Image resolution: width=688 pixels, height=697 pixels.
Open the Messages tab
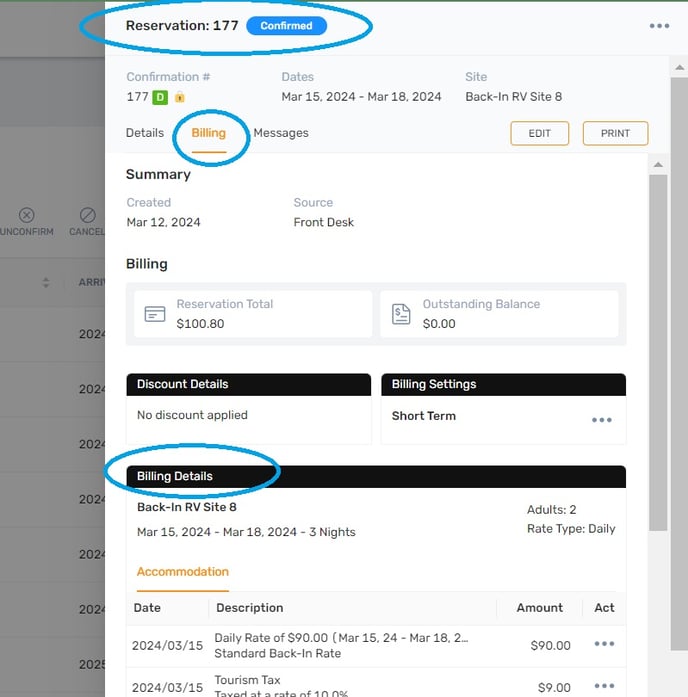(281, 133)
